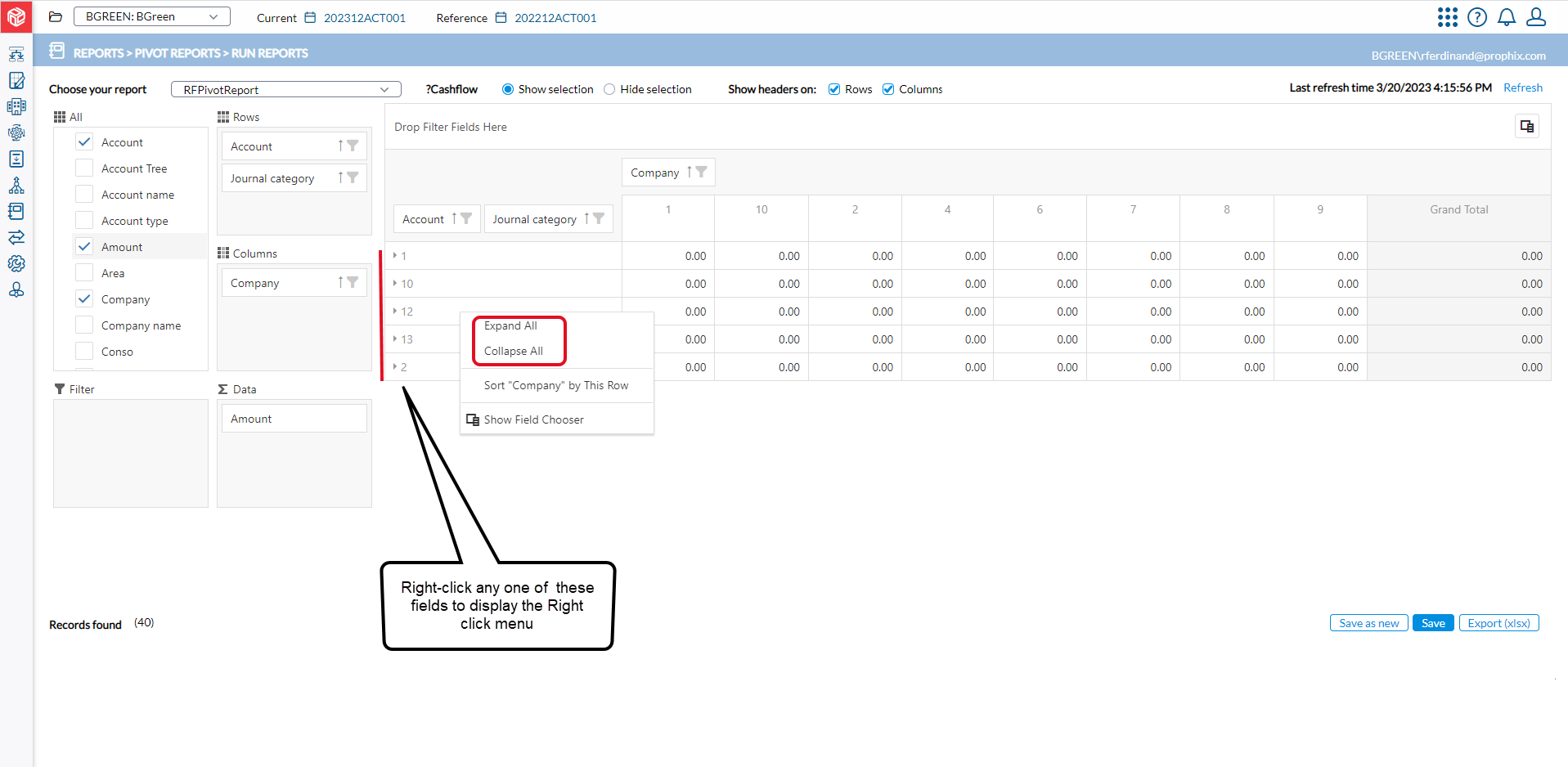The height and width of the screenshot is (767, 1568).
Task: Click the 202212ACT001 reference period link
Action: pyautogui.click(x=555, y=18)
